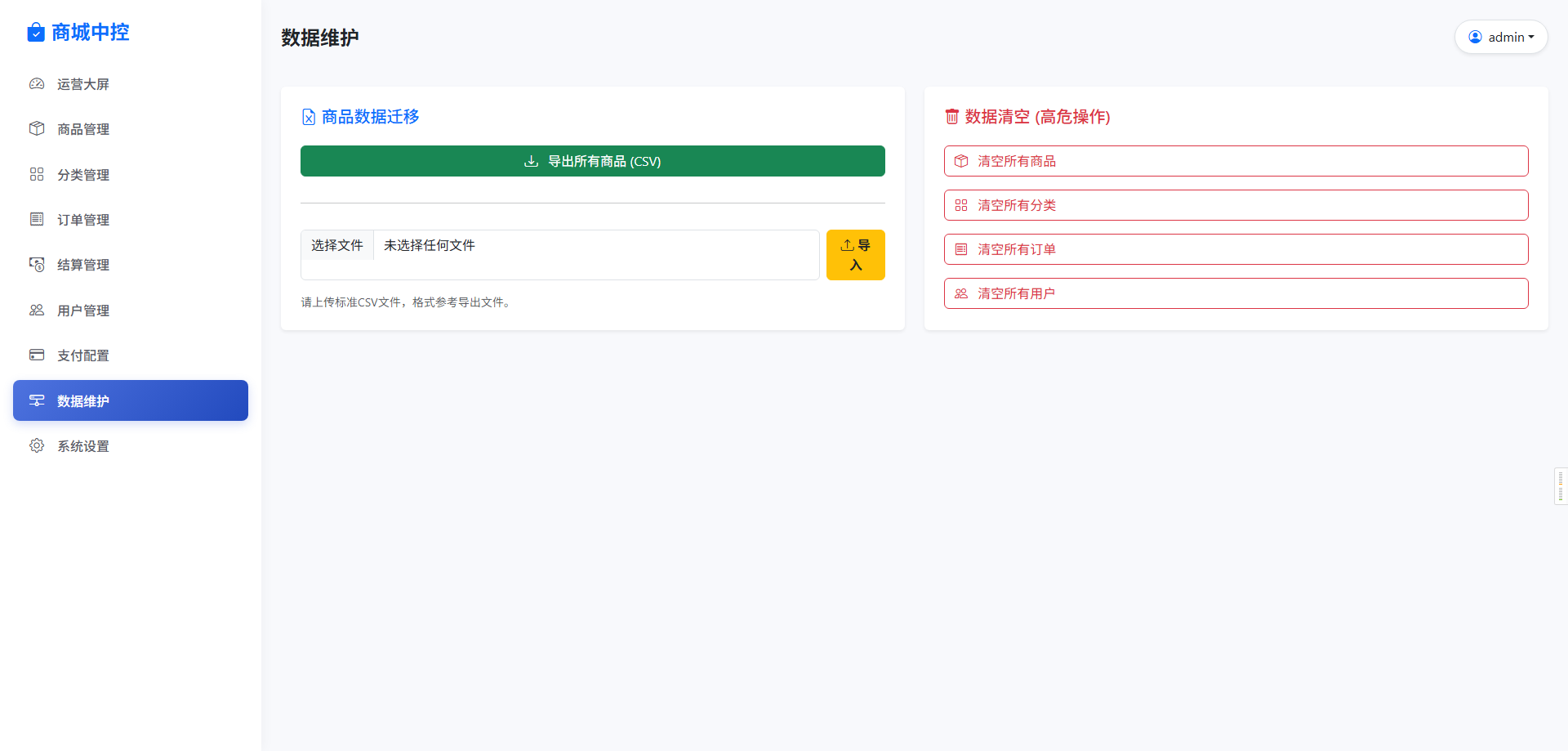Open the admin account dropdown
The height and width of the screenshot is (751, 1568).
point(1501,37)
